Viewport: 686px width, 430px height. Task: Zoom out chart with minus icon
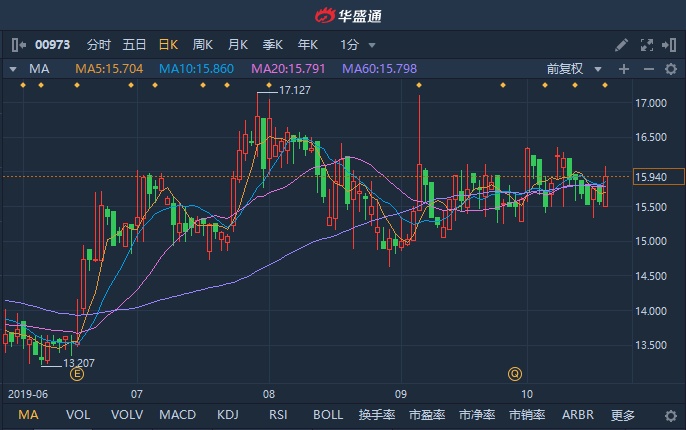(647, 69)
